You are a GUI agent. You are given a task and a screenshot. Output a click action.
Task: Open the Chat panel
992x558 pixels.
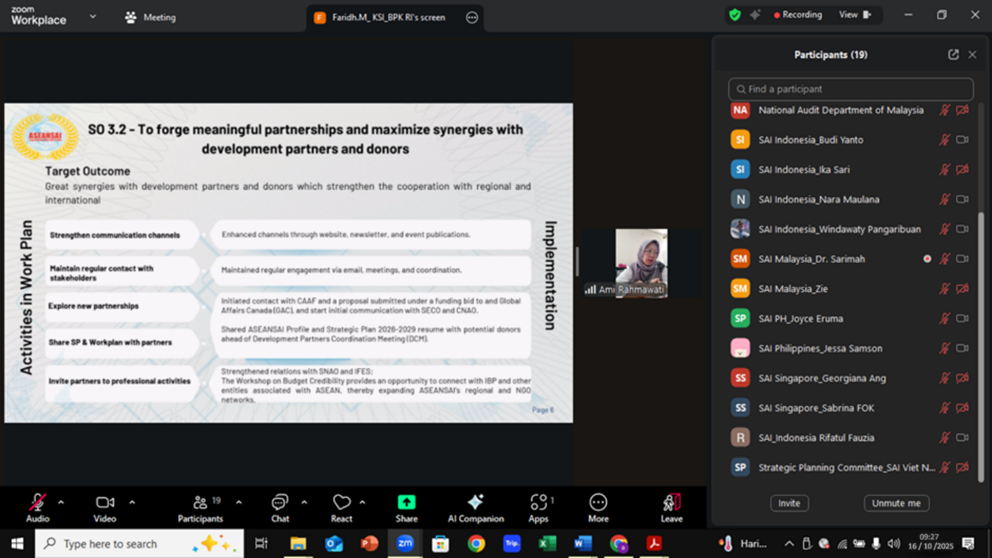pos(280,503)
